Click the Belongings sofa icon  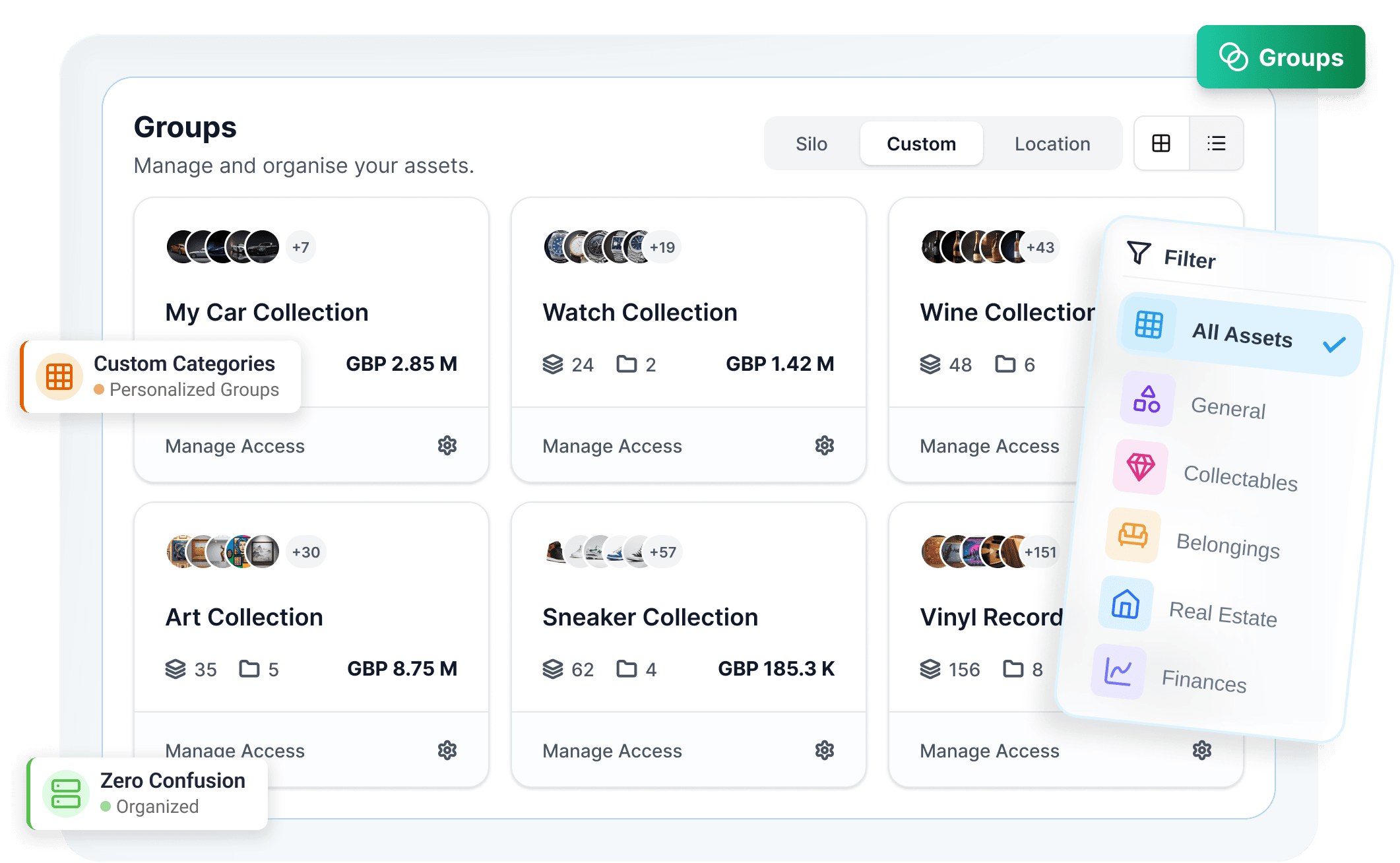tap(1133, 535)
